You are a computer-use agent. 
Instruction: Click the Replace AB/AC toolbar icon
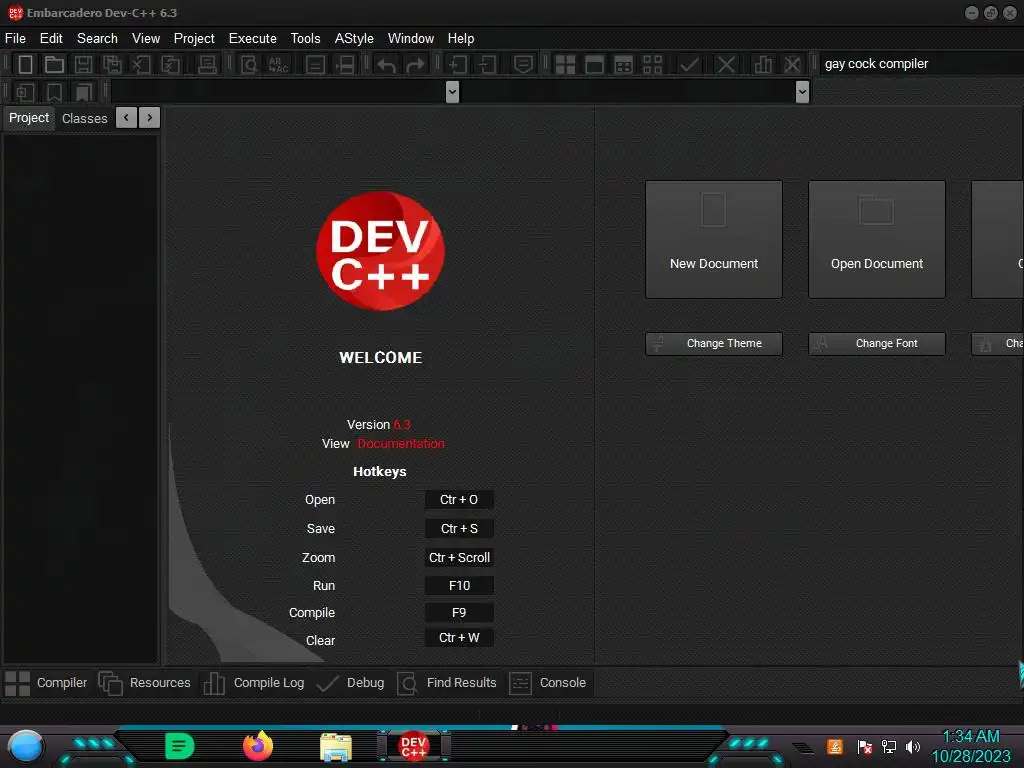(279, 64)
